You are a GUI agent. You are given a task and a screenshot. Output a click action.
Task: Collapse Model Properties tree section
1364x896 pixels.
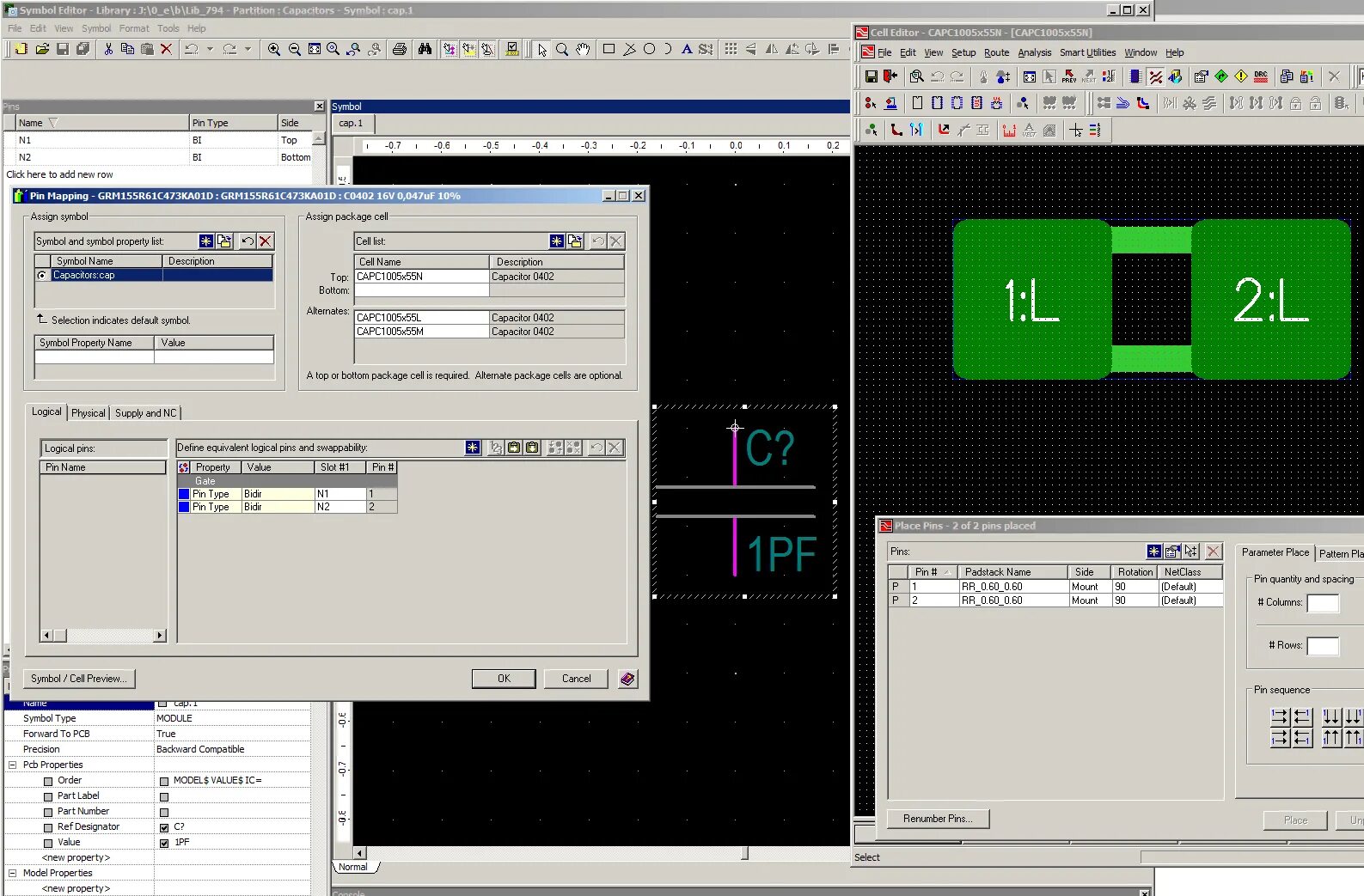click(x=12, y=873)
